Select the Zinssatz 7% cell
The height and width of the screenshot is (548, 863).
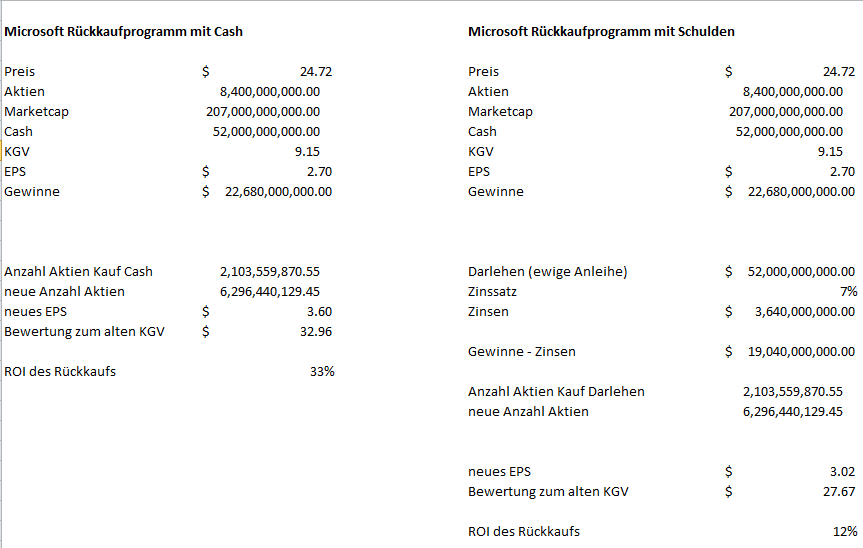pos(849,292)
